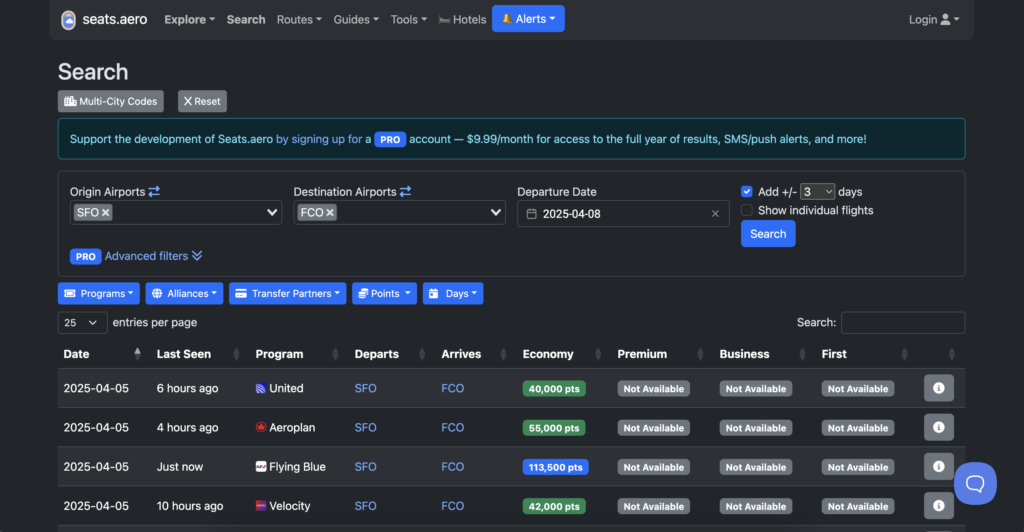Sort table by Program column

tap(335, 354)
